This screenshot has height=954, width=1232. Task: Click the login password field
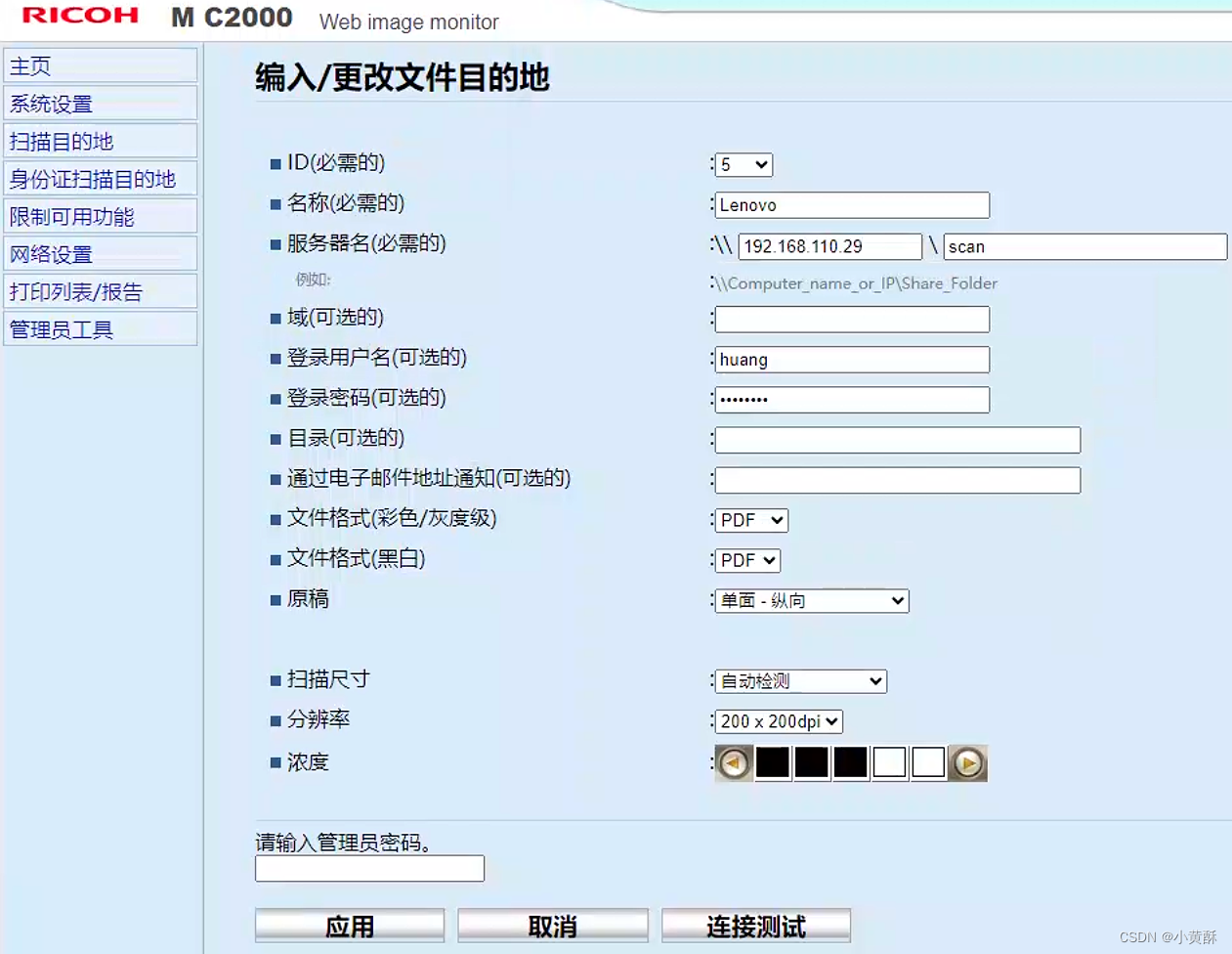(x=852, y=400)
